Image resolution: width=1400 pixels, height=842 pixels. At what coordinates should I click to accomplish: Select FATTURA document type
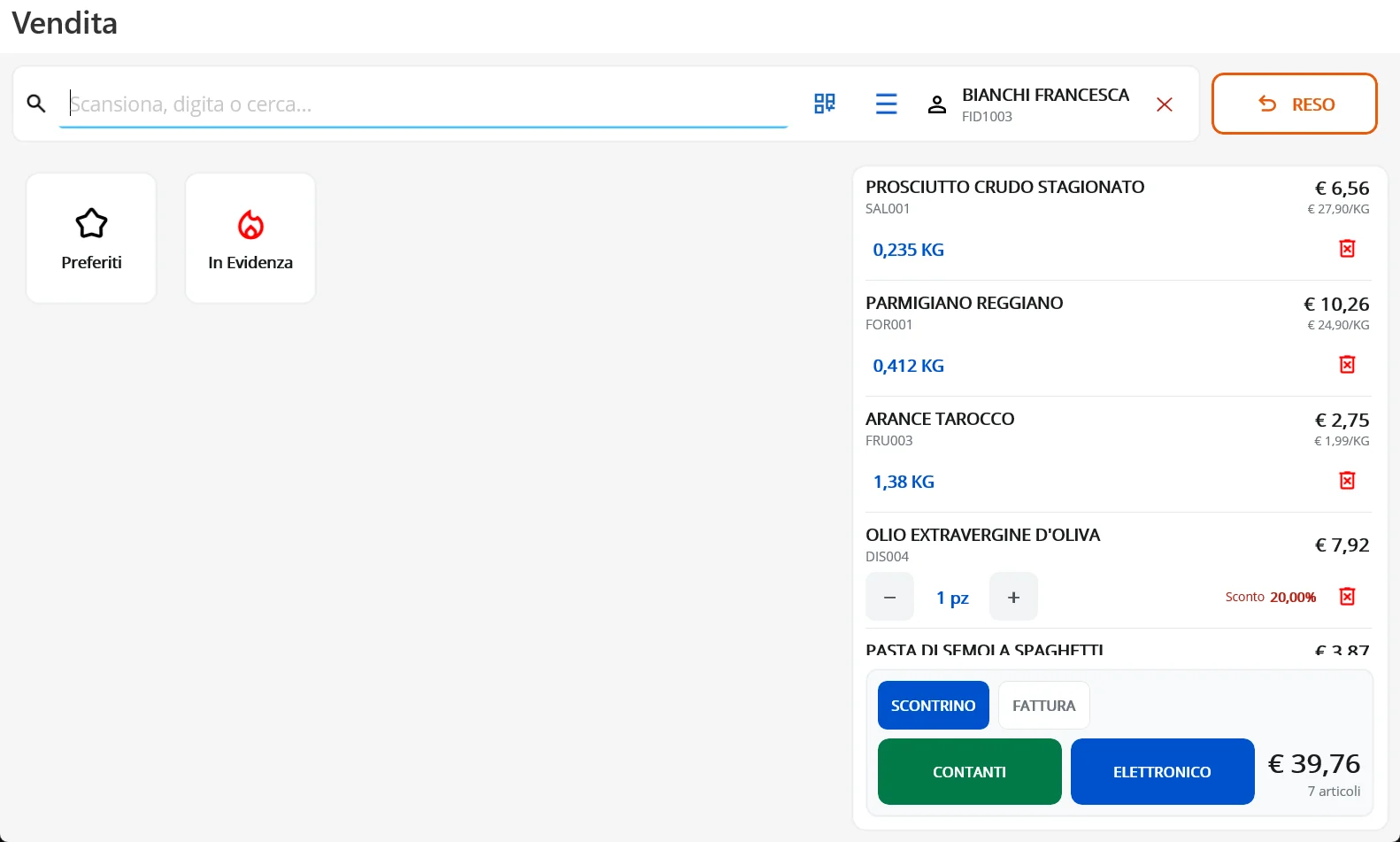[x=1044, y=706]
